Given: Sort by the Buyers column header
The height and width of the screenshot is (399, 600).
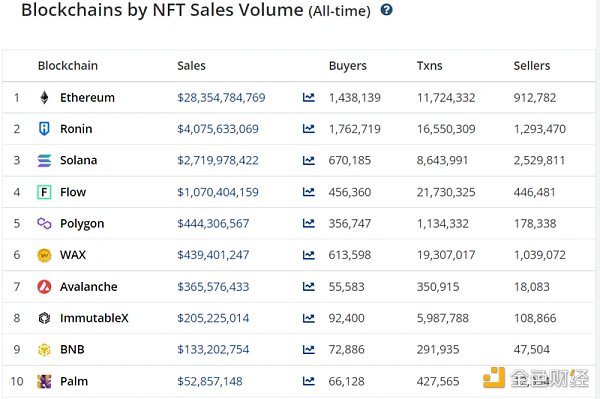Looking at the screenshot, I should [347, 66].
